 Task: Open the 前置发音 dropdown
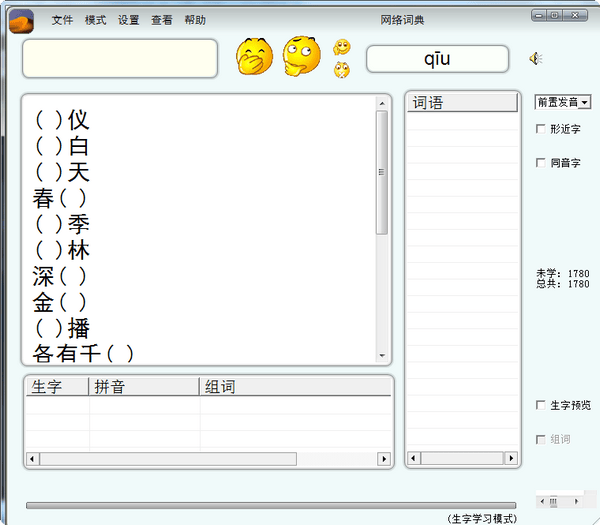563,101
